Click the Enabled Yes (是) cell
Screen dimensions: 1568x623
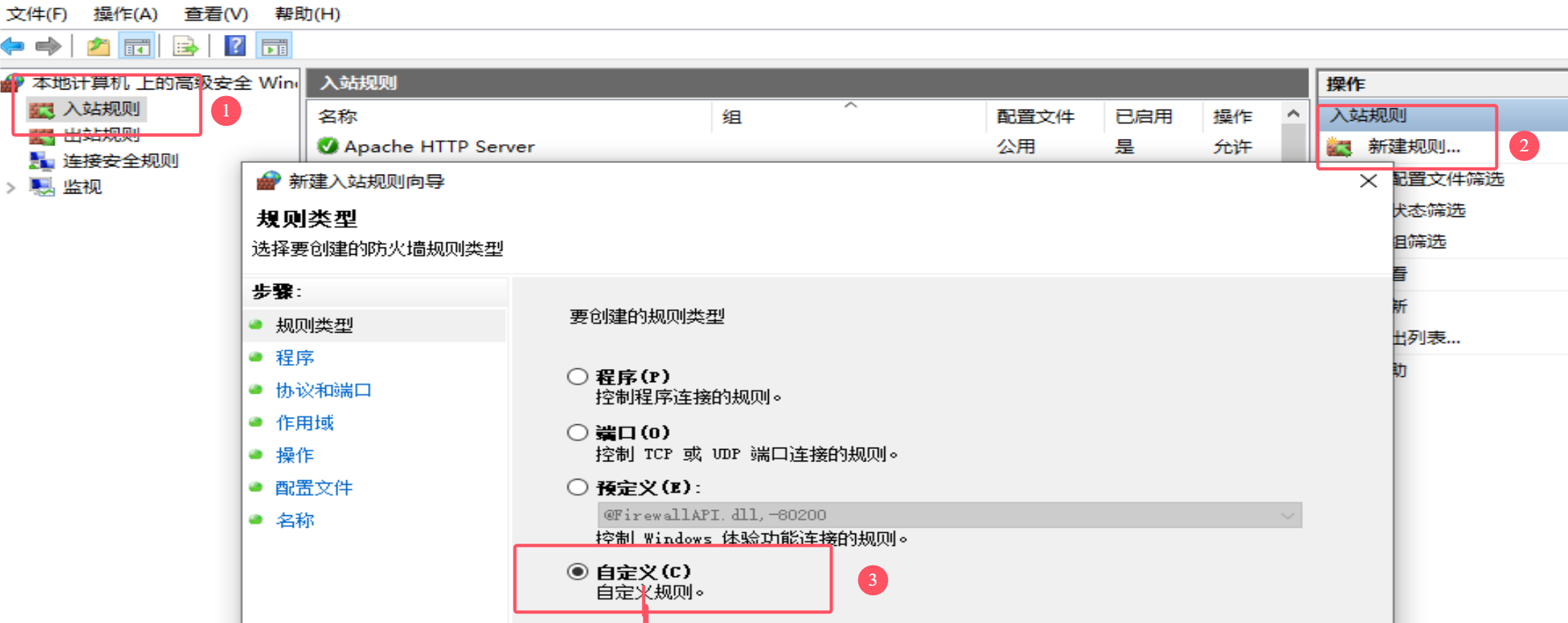pyautogui.click(x=1124, y=146)
